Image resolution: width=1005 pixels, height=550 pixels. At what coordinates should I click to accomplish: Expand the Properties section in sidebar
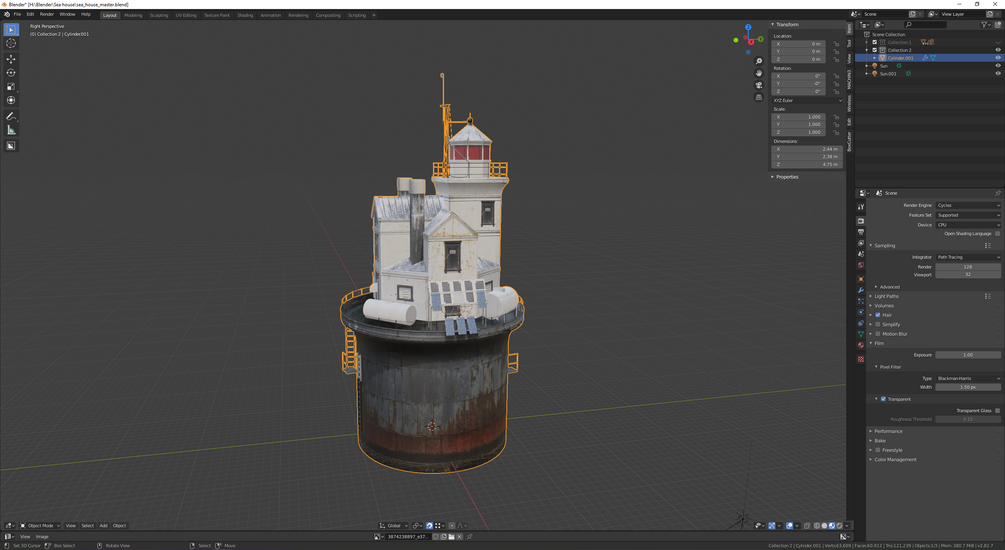pos(786,177)
